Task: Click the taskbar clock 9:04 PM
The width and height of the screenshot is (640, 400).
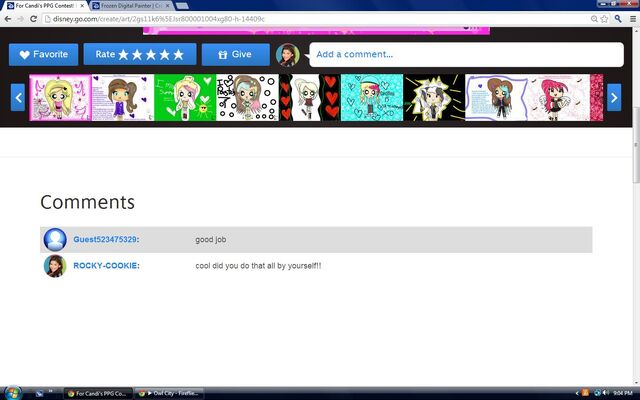Action: pyautogui.click(x=622, y=393)
